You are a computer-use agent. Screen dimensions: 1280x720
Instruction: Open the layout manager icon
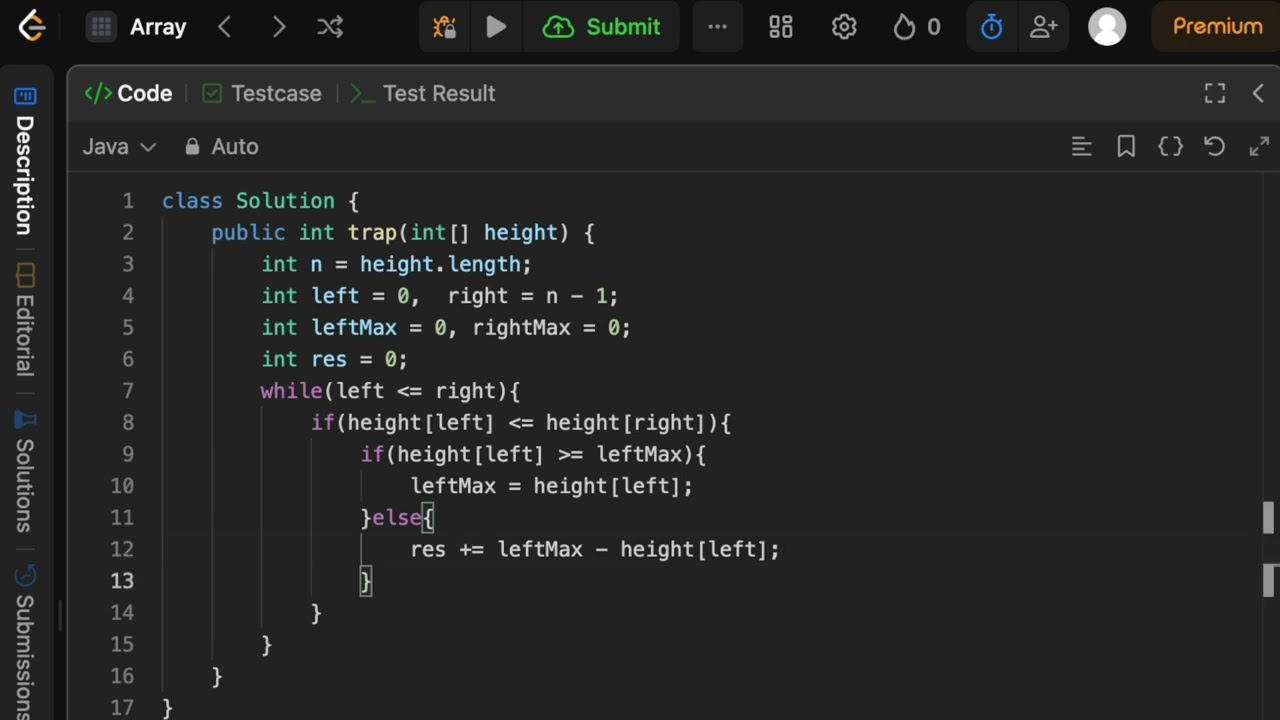click(781, 27)
